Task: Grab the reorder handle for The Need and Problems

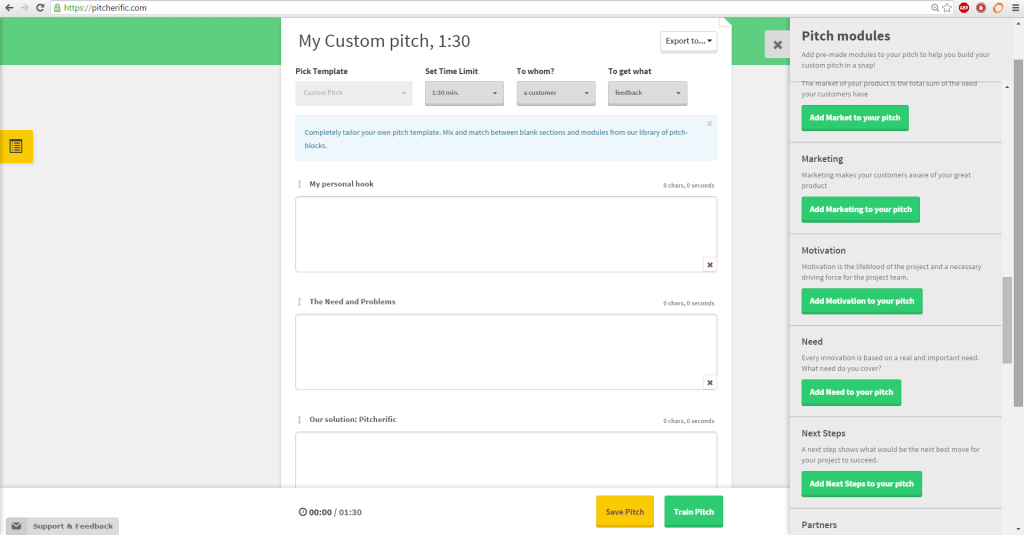Action: tap(300, 302)
